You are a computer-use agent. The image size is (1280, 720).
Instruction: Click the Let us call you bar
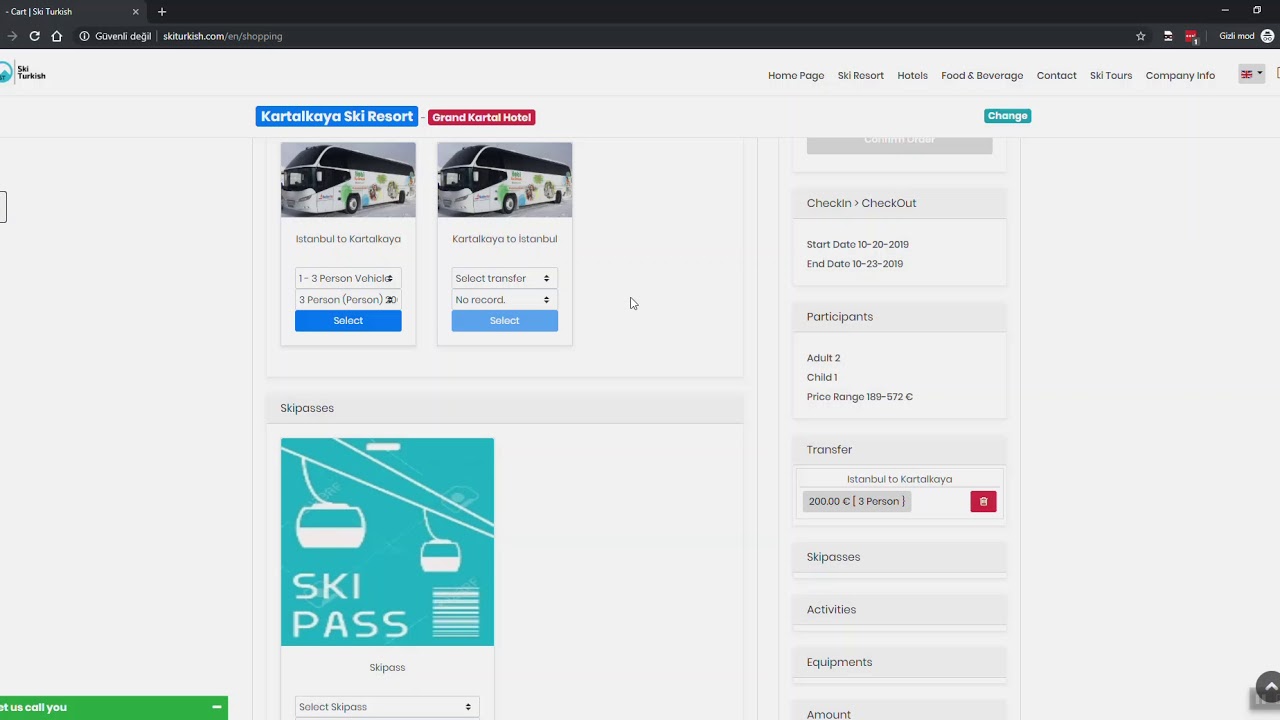[x=113, y=707]
